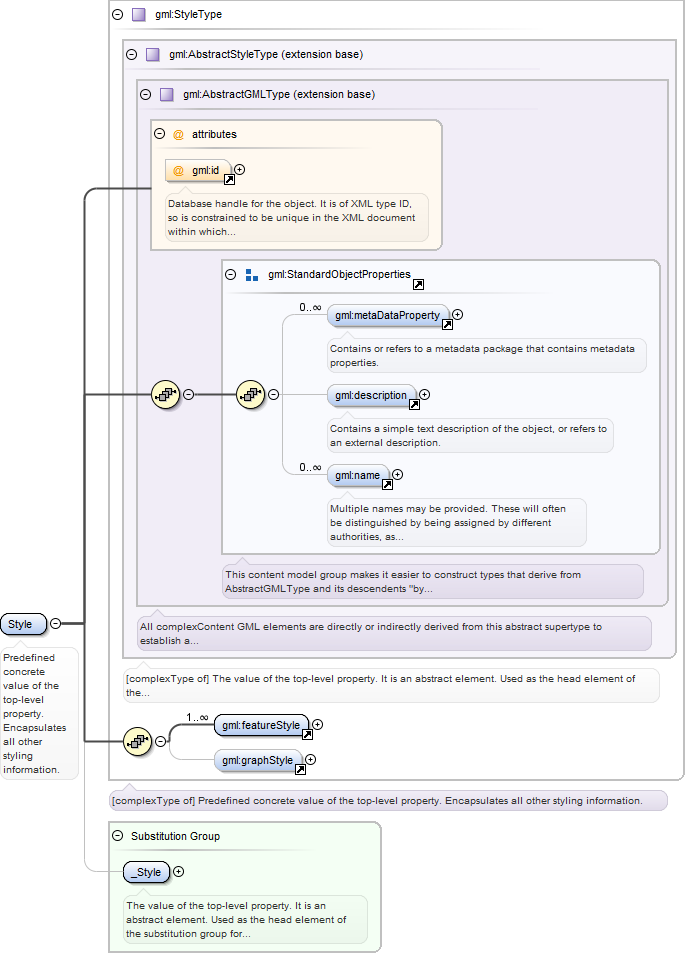Screen dimensions: 686x954
Task: Select the inner sequence compositor icon
Action: (x=251, y=395)
